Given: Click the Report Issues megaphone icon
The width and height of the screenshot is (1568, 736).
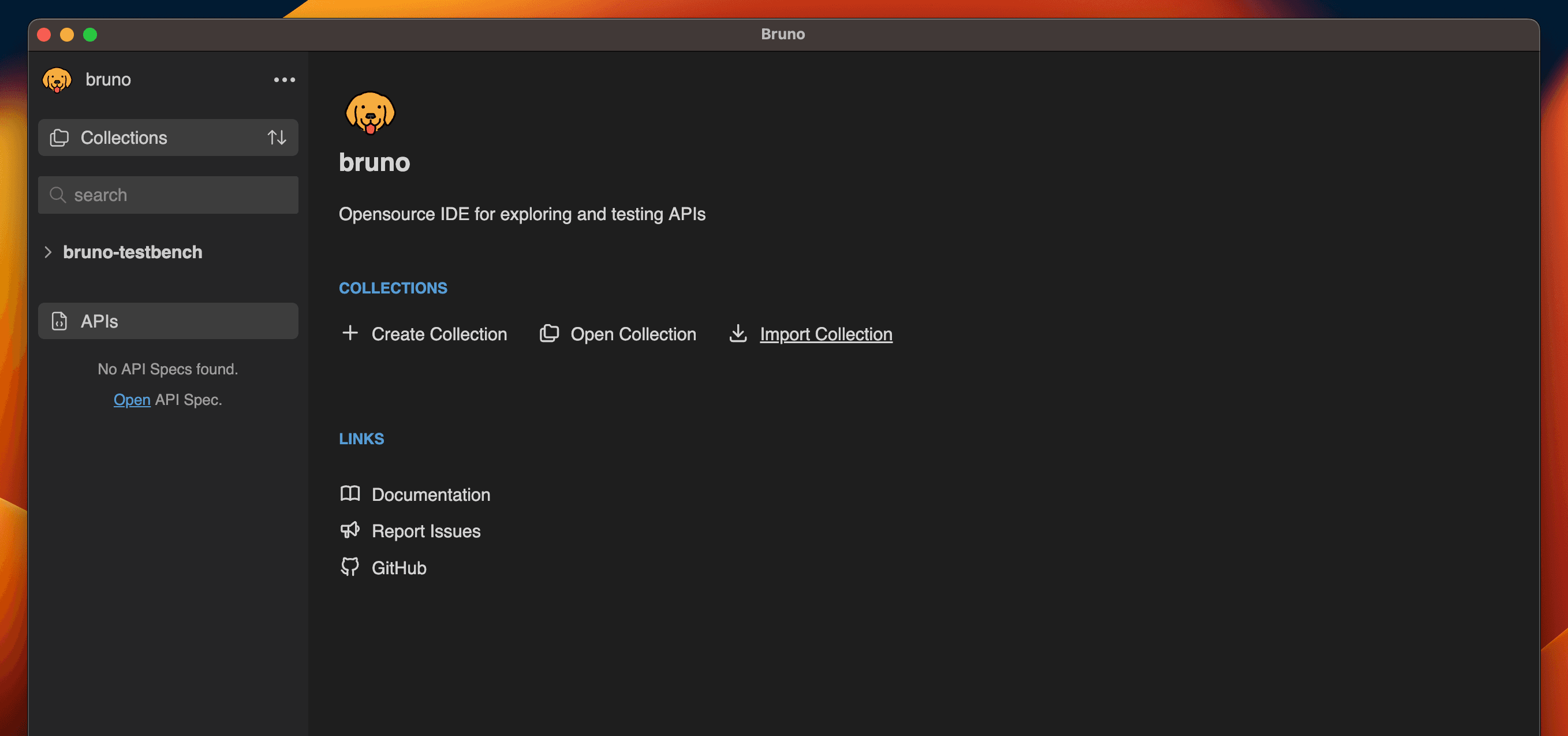Looking at the screenshot, I should tap(350, 530).
